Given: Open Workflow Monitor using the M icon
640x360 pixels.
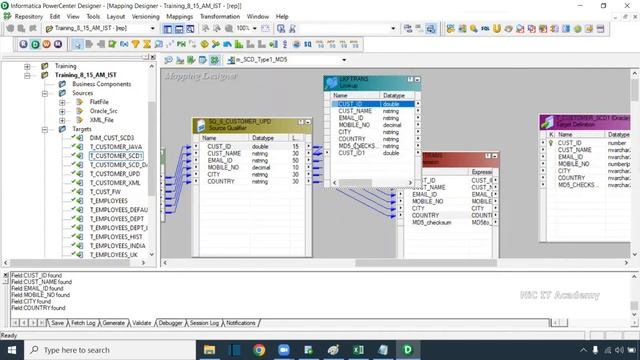Looking at the screenshot, I should [x=58, y=44].
